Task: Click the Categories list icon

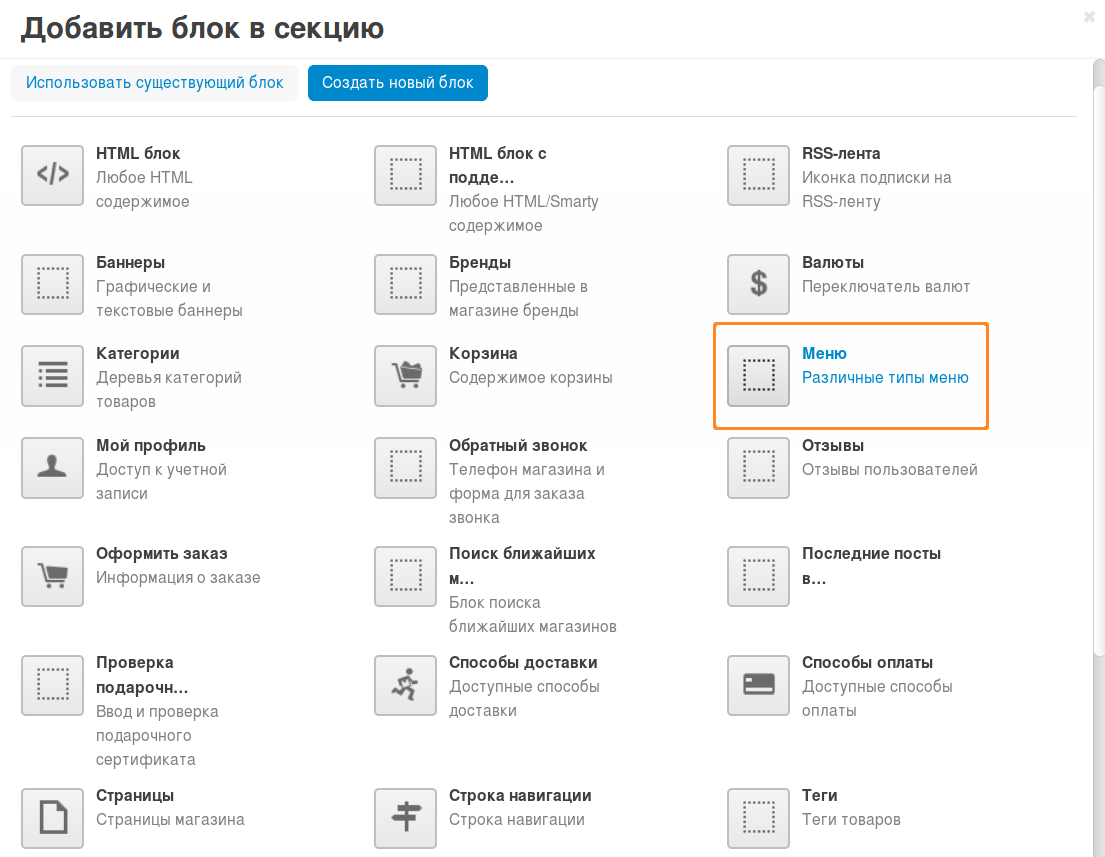Action: pos(52,376)
